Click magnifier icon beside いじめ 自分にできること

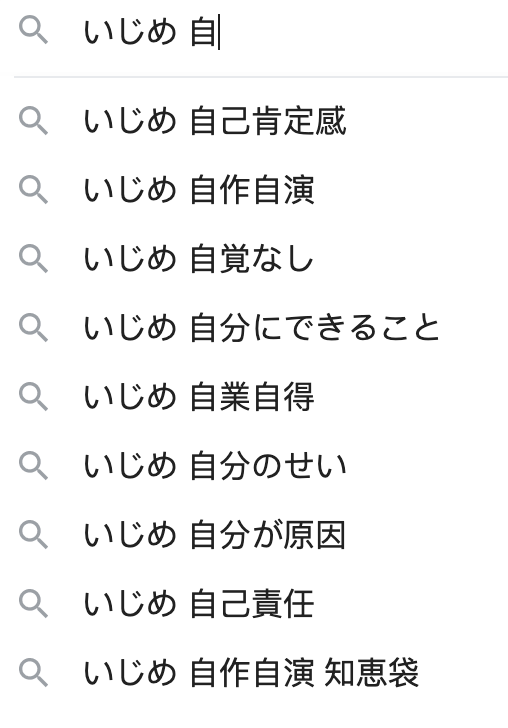click(x=33, y=327)
